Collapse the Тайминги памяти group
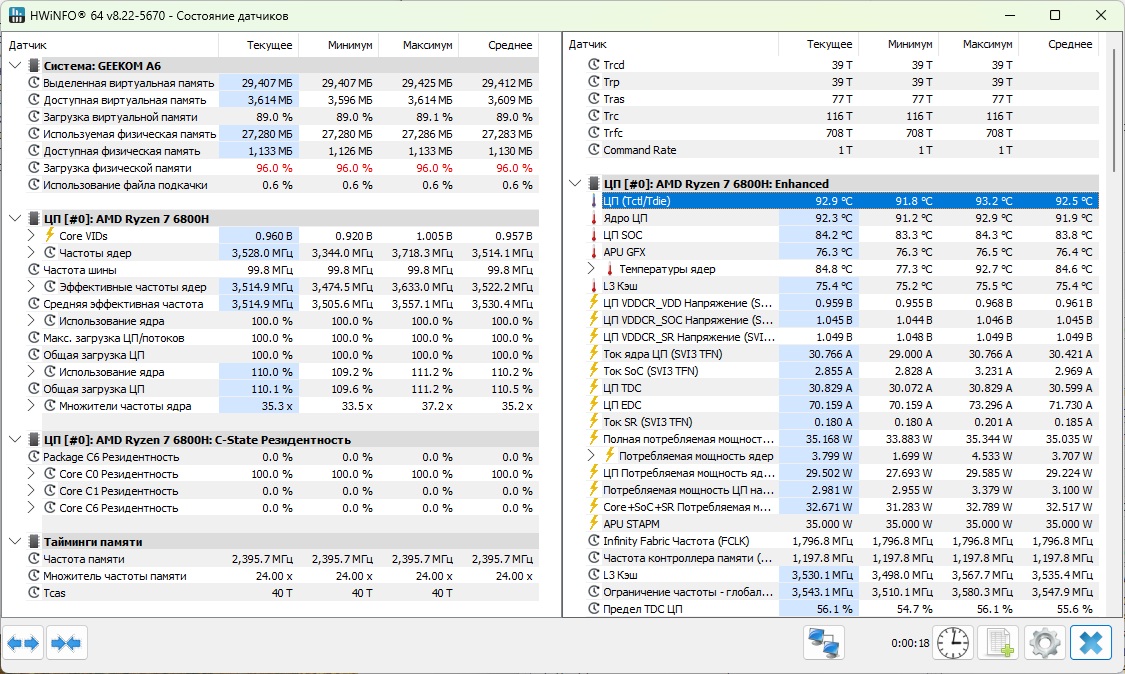Image resolution: width=1125 pixels, height=674 pixels. 16,542
